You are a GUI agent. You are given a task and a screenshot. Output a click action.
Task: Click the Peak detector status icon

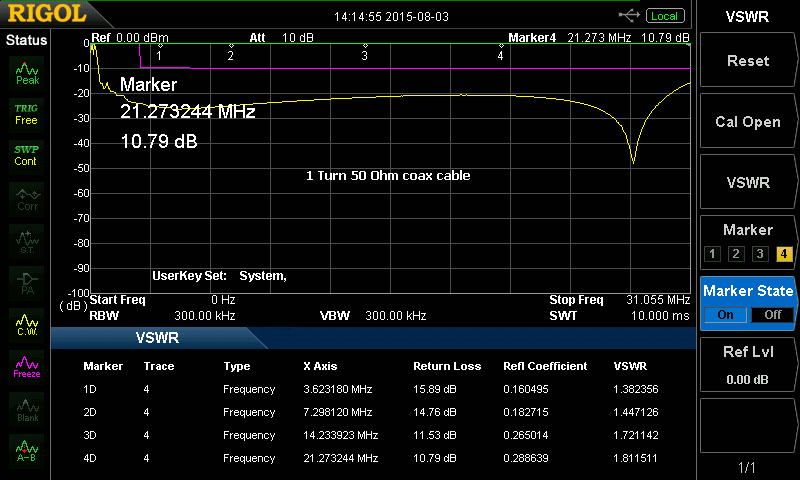tap(27, 72)
